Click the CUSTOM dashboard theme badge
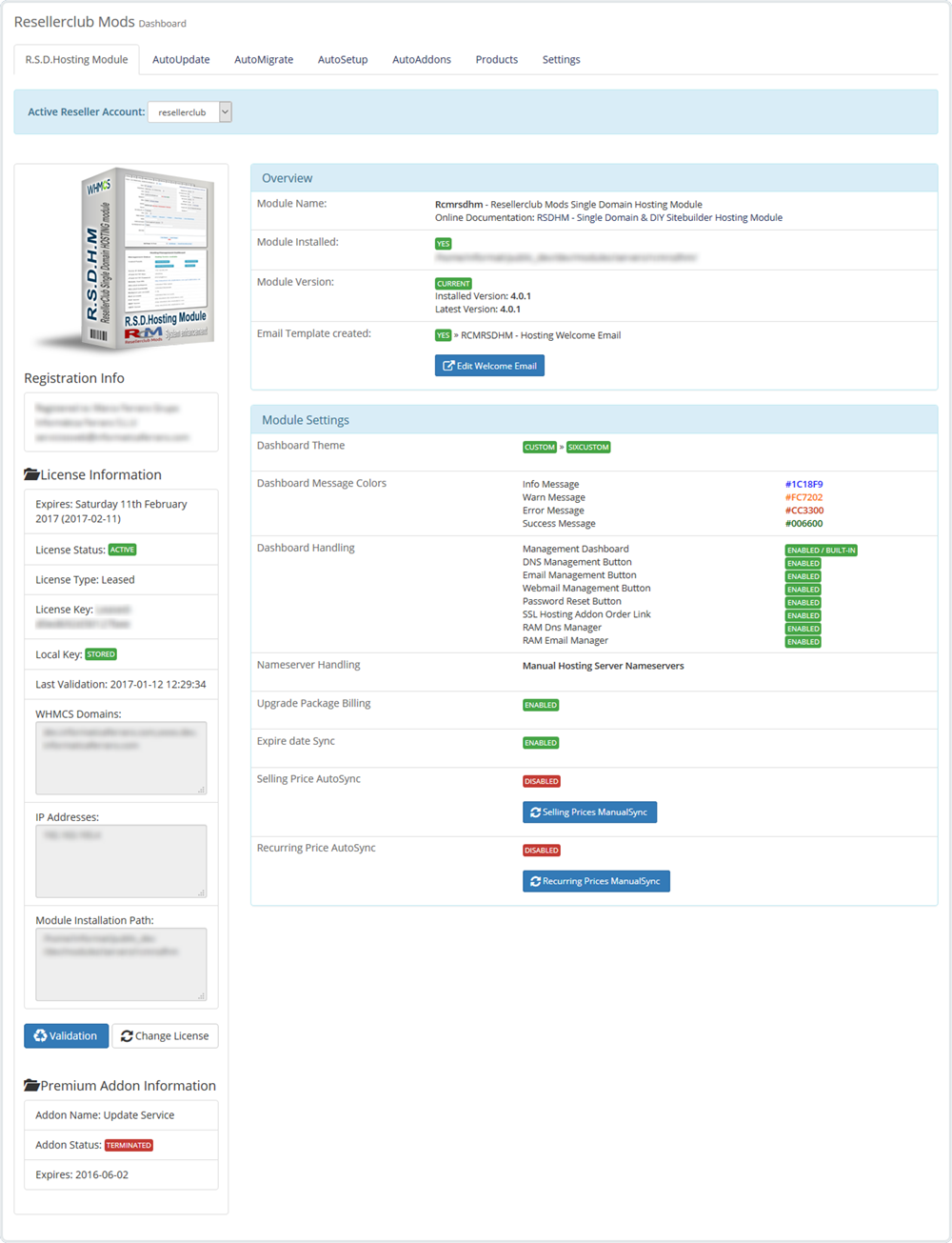 pos(540,447)
